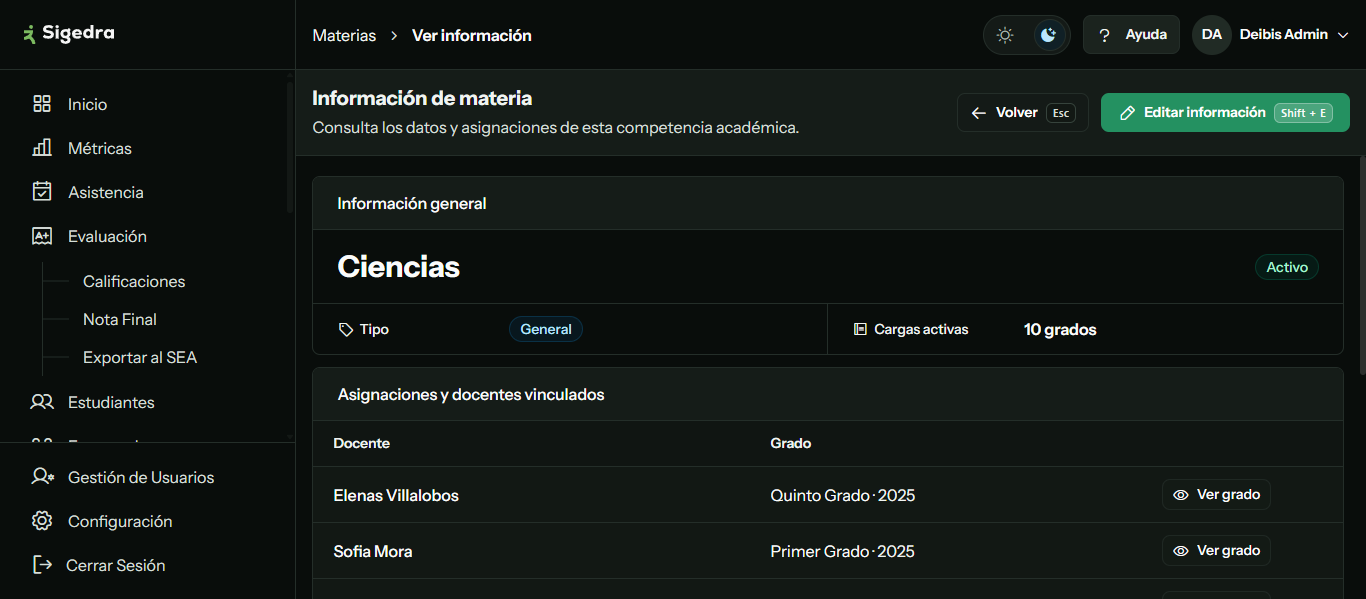Click the Sigedra logo icon

point(29,34)
